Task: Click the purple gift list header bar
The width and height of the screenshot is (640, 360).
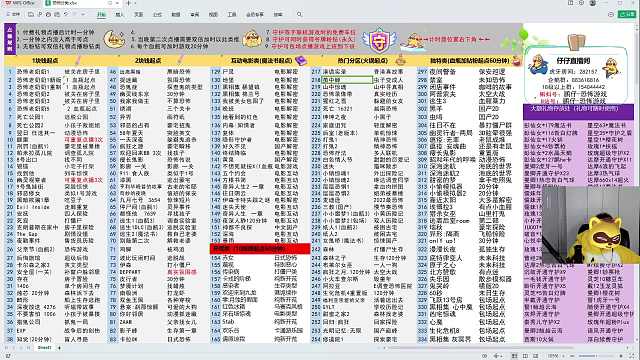Action: (x=578, y=111)
